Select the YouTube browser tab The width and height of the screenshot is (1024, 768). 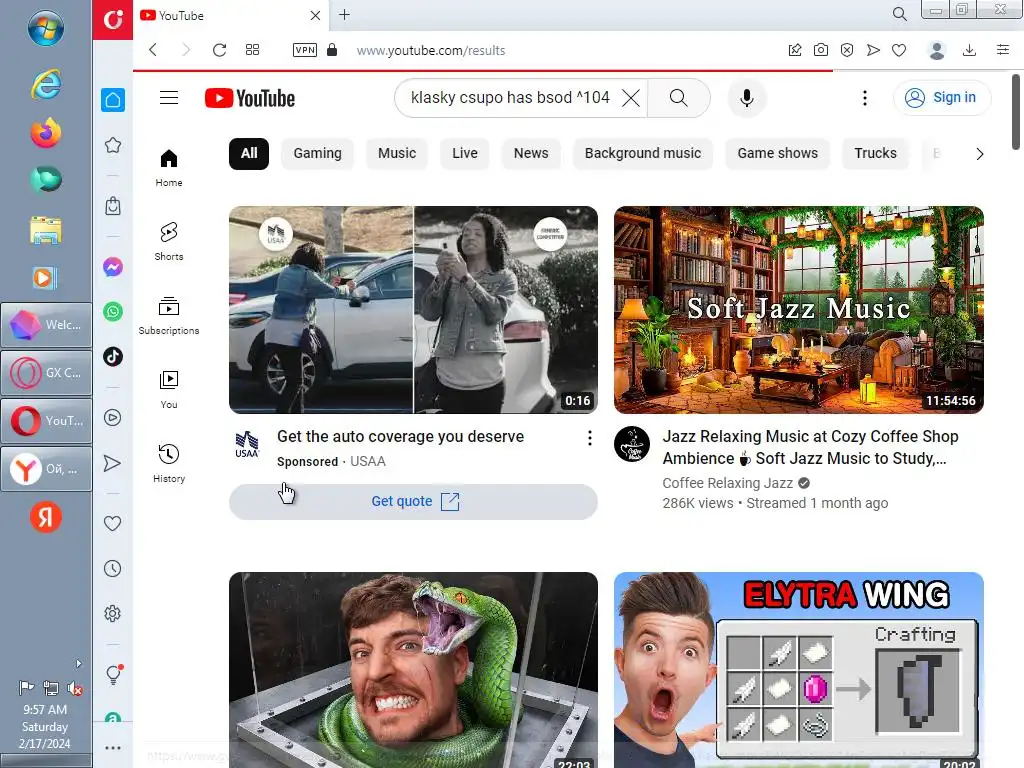[x=231, y=15]
